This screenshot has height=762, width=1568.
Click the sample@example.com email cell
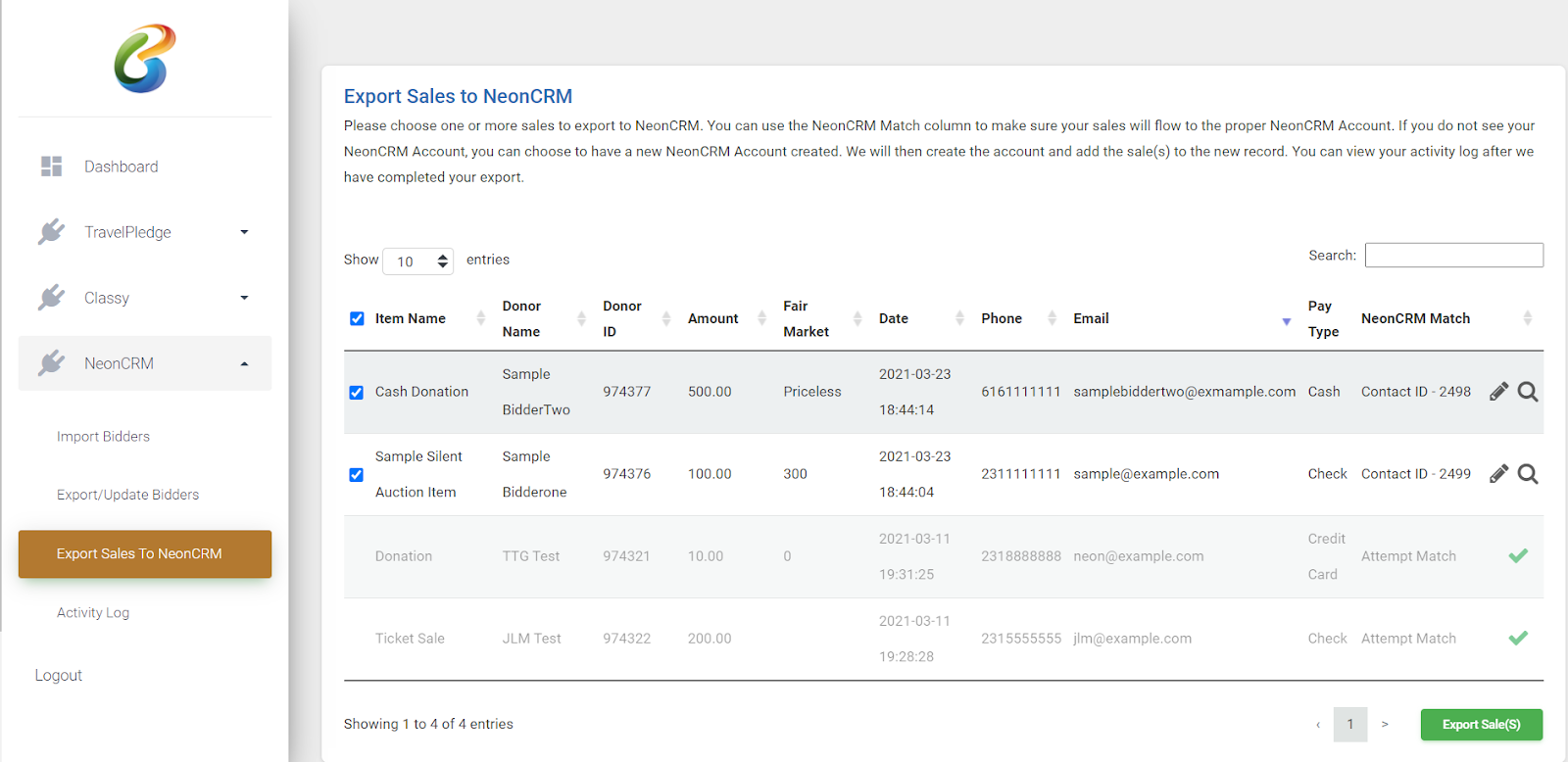coord(1146,474)
